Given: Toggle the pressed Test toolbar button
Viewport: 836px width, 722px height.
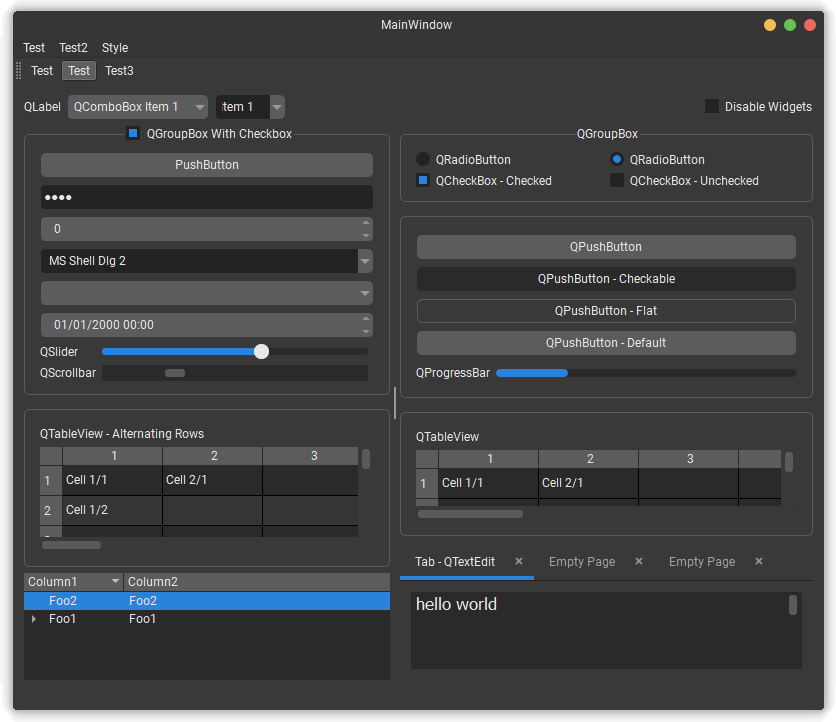Looking at the screenshot, I should 78,70.
